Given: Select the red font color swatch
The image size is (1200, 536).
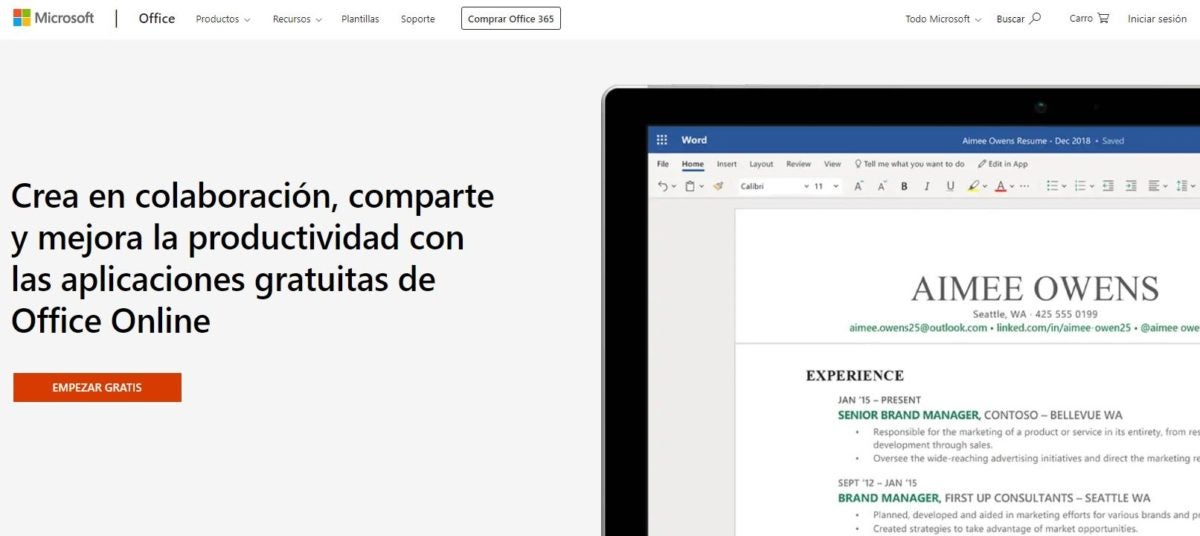Looking at the screenshot, I should click(999, 186).
